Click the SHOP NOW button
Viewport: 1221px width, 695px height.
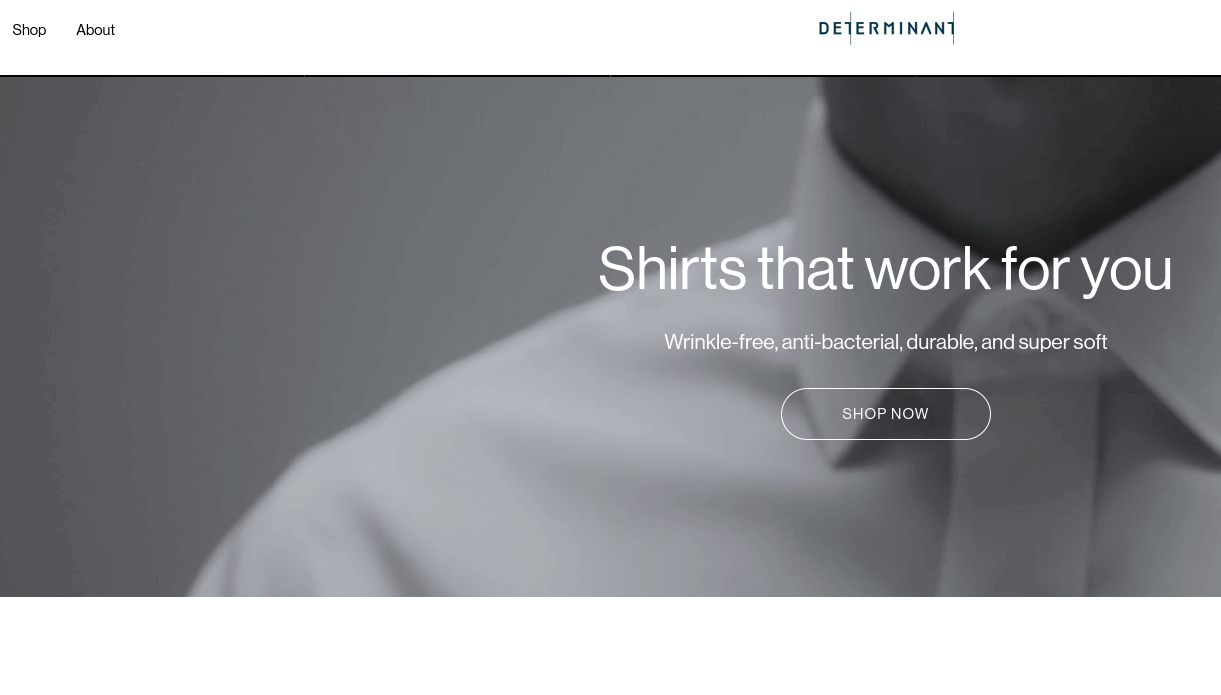(x=885, y=414)
